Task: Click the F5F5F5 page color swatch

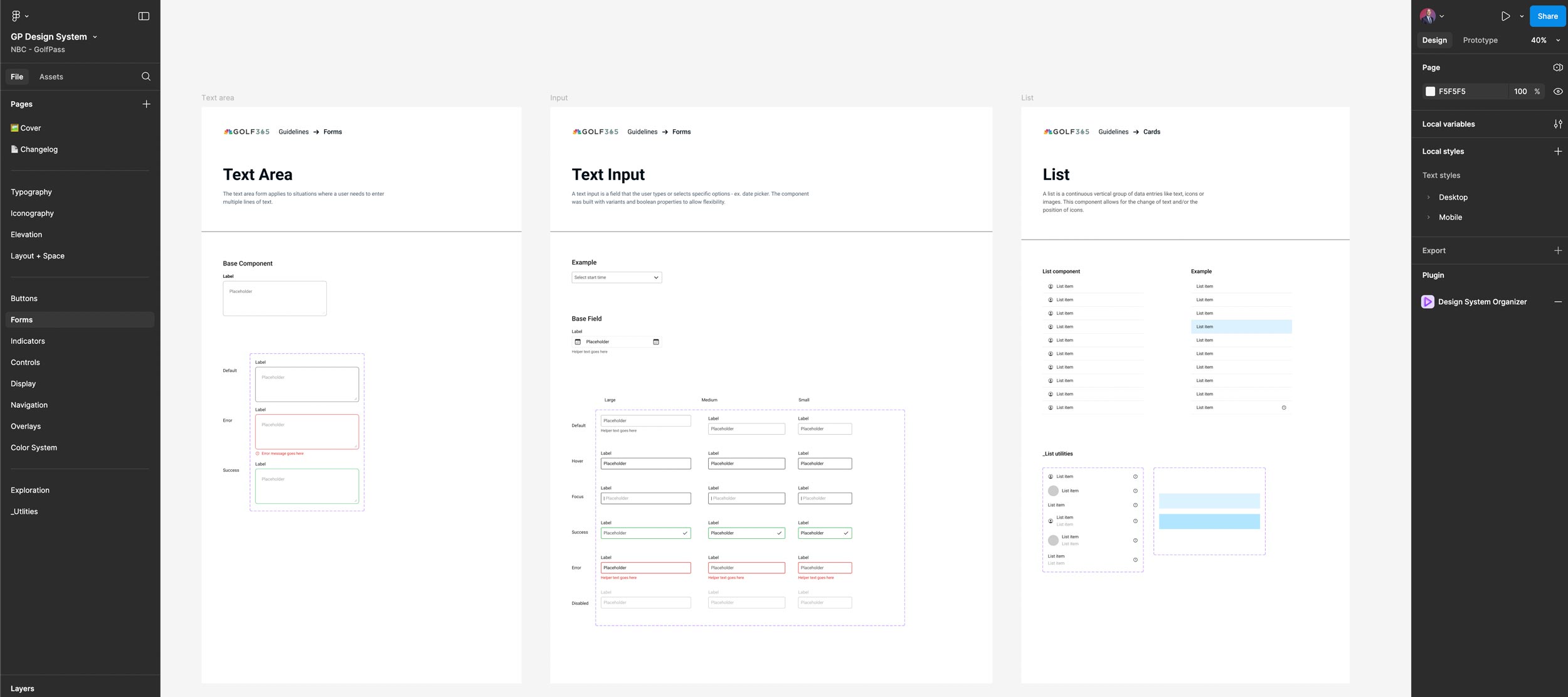Action: coord(1430,92)
